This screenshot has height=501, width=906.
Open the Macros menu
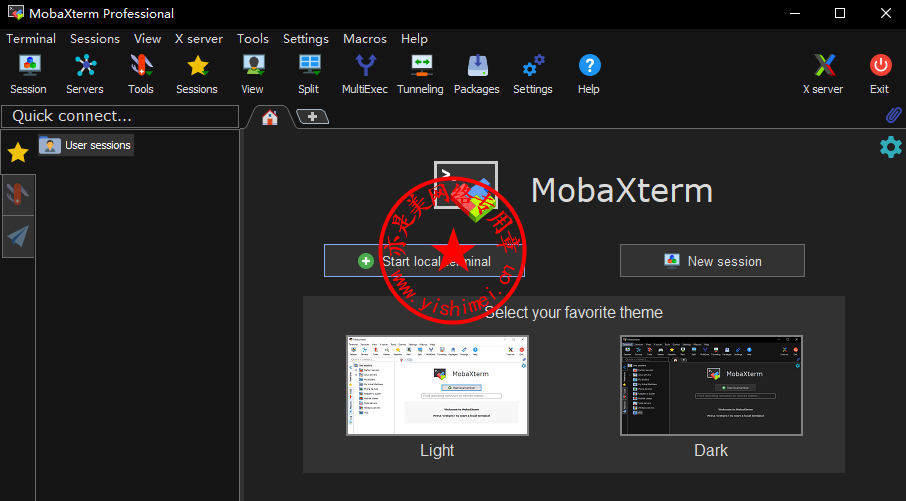[x=364, y=39]
